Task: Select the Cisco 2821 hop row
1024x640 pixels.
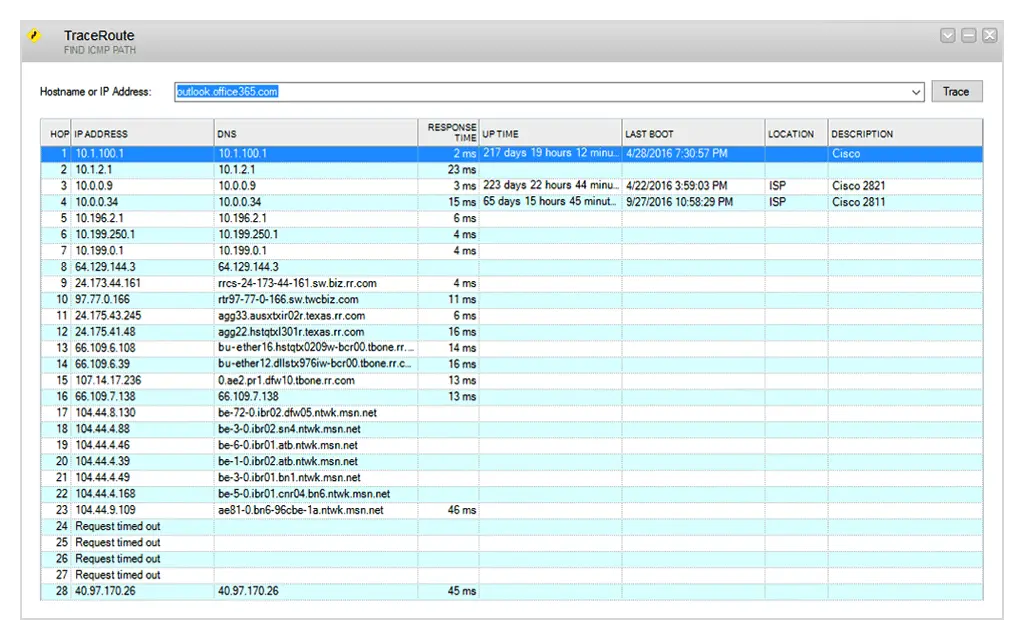Action: [300, 185]
